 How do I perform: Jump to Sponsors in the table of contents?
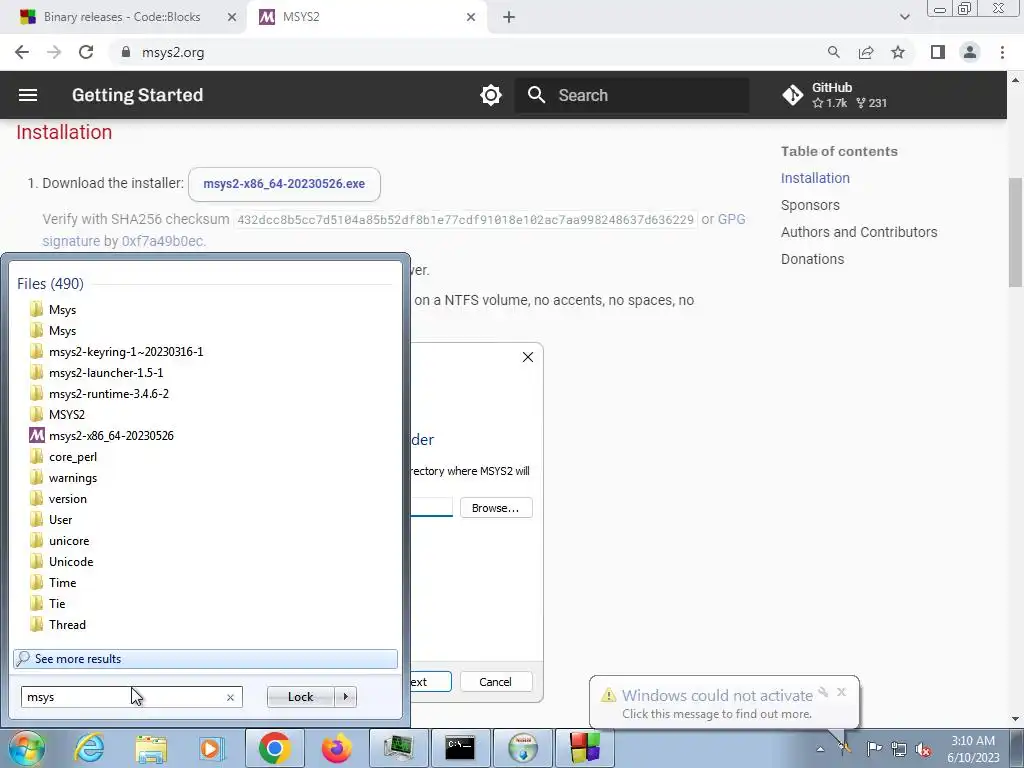pyautogui.click(x=810, y=205)
